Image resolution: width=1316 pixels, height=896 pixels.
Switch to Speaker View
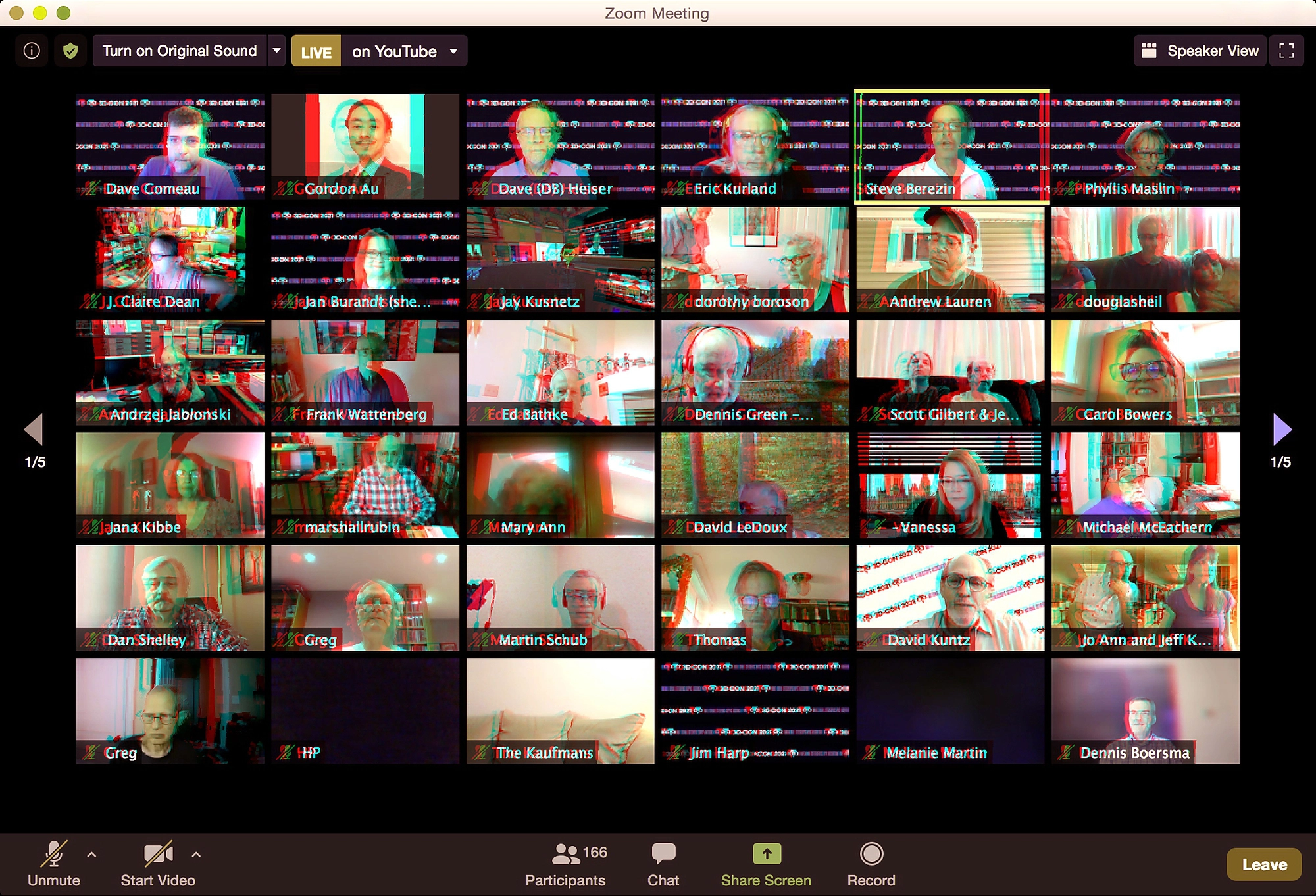tap(1200, 51)
